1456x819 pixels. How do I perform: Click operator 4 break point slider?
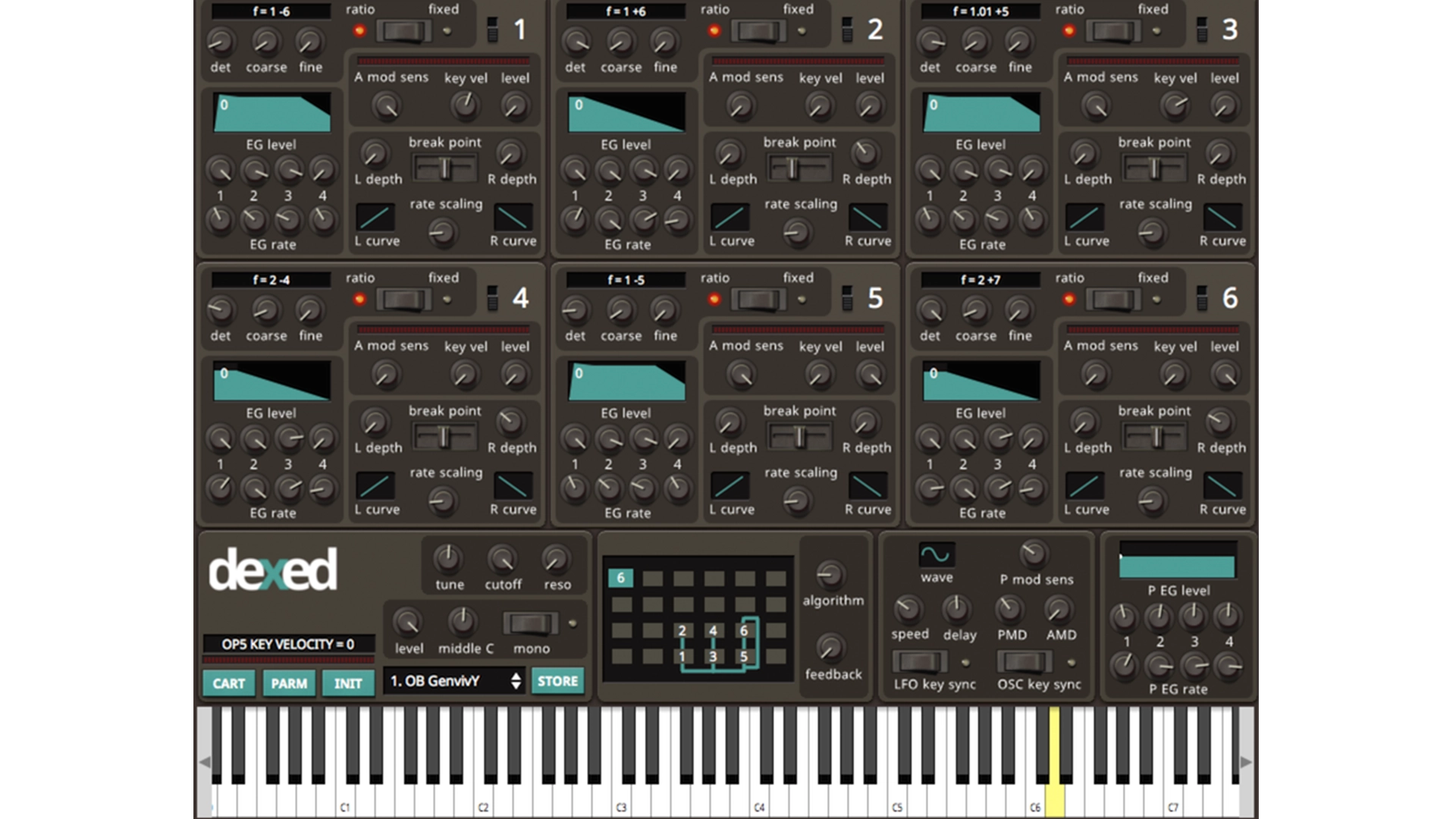click(x=444, y=437)
